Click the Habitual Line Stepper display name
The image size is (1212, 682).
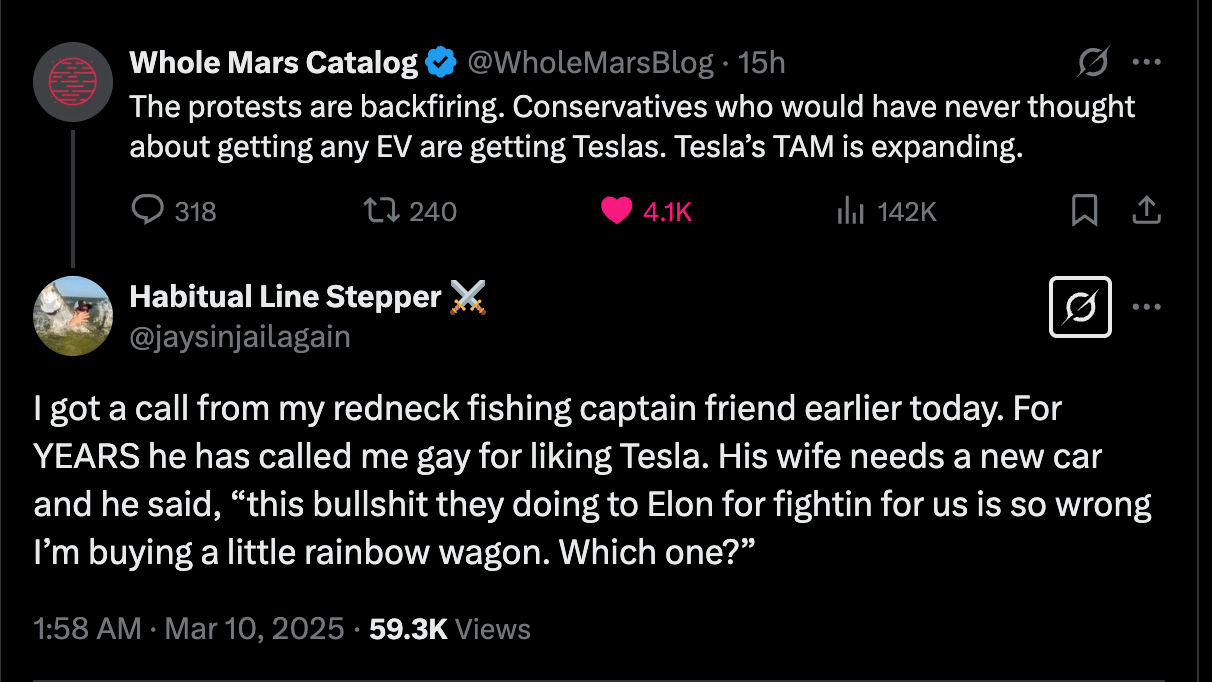click(285, 297)
